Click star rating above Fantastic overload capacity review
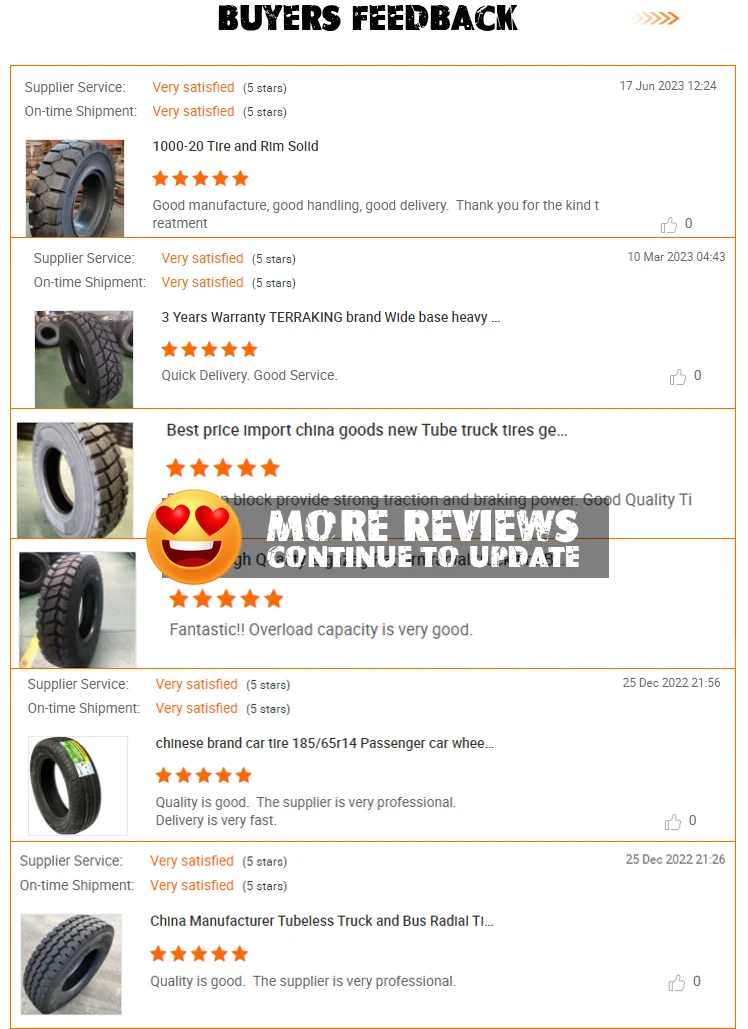 pyautogui.click(x=226, y=598)
